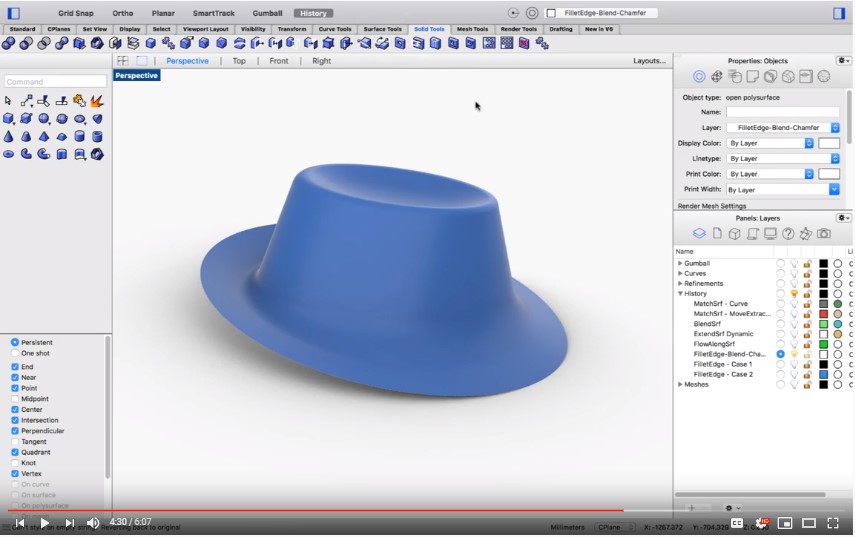Click the blue color swatch of FilletEdge - Case 2
Image resolution: width=855 pixels, height=537 pixels.
823,375
